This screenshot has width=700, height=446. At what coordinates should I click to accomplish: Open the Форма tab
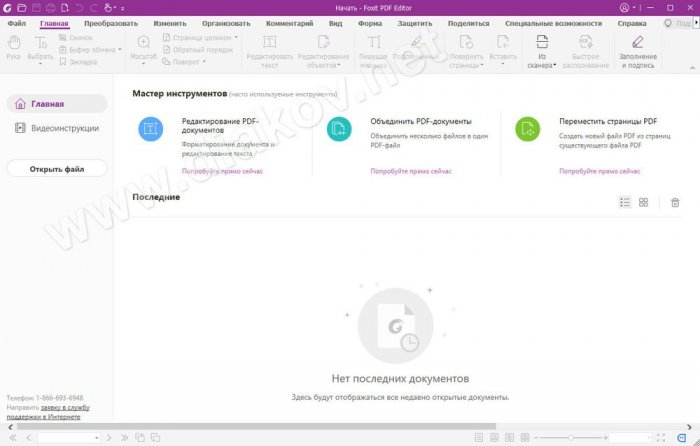pyautogui.click(x=370, y=23)
